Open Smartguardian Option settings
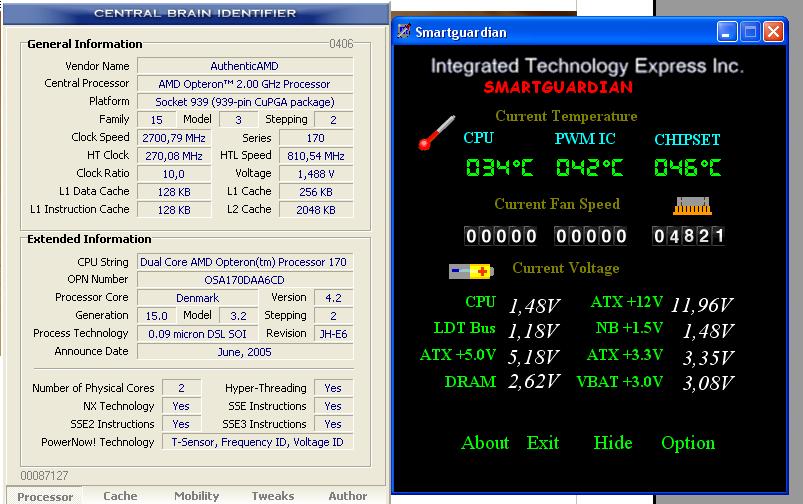The width and height of the screenshot is (803, 504). pos(688,443)
